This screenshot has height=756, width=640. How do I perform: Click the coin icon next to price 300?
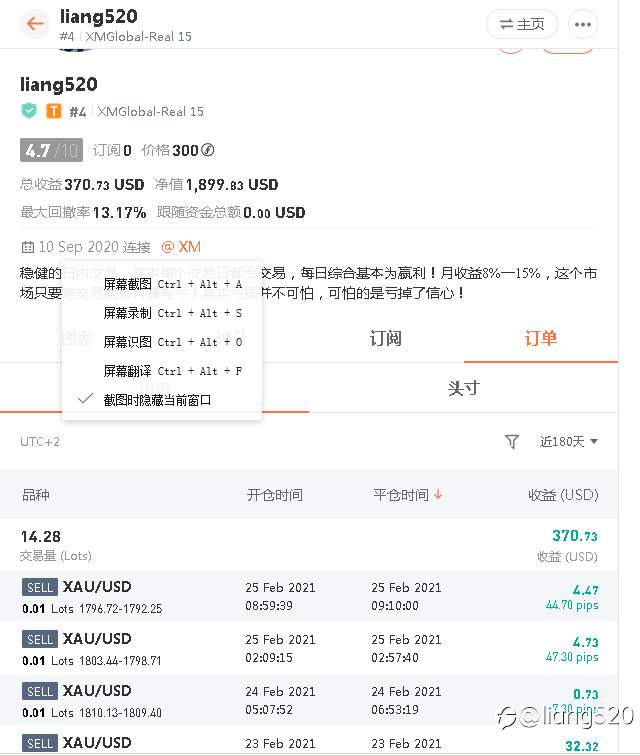[208, 150]
